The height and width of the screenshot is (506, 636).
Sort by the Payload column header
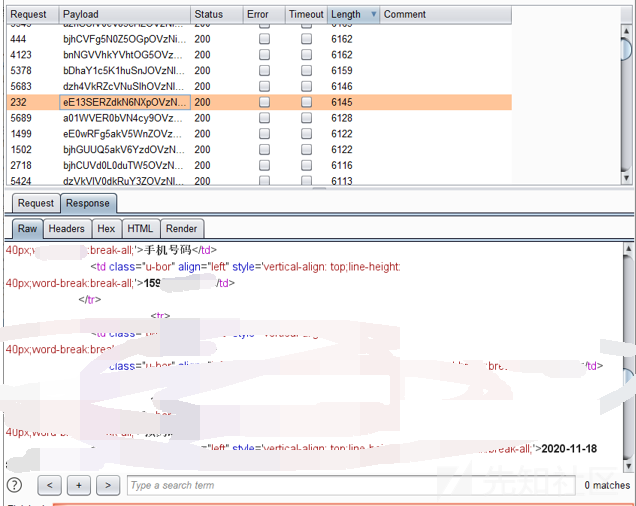pyautogui.click(x=125, y=14)
